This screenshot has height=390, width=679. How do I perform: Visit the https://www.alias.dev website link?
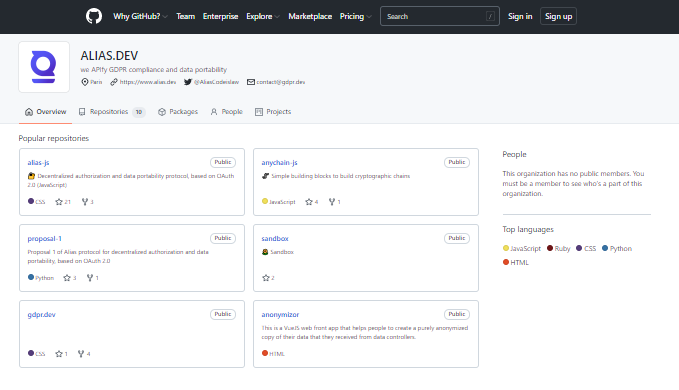(148, 82)
